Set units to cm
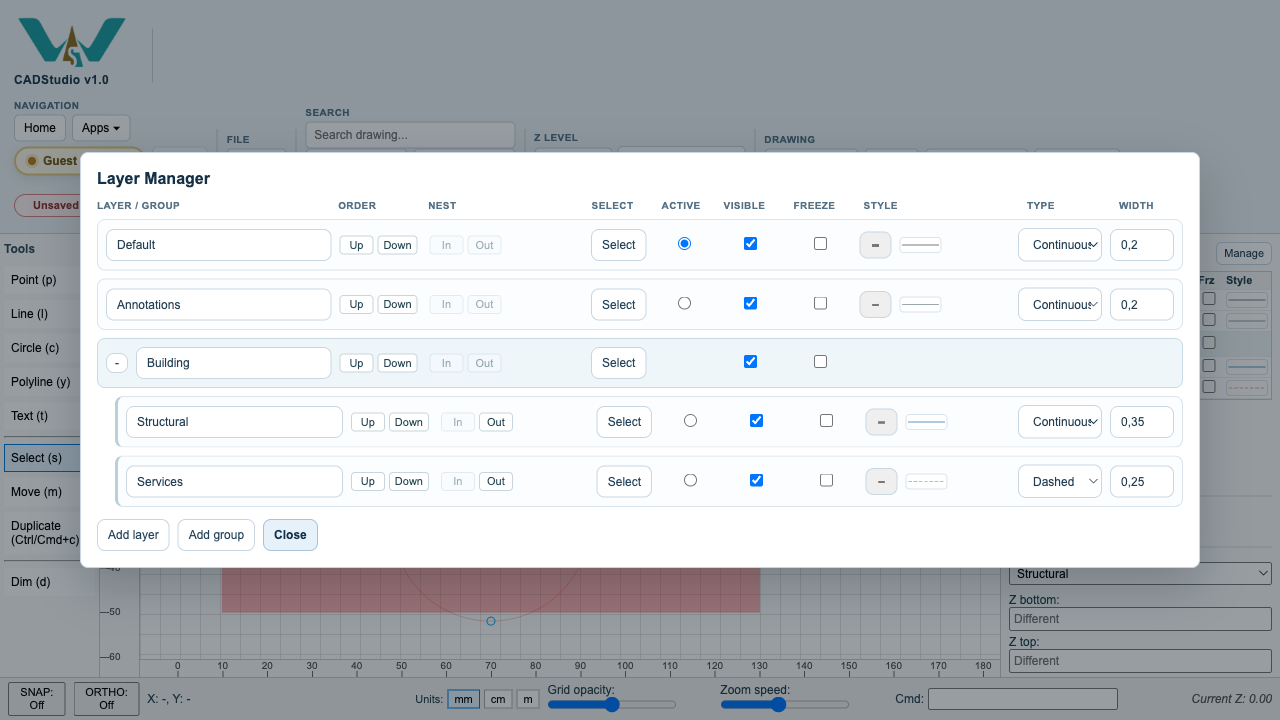Screen dimensions: 1280x720 click(498, 699)
